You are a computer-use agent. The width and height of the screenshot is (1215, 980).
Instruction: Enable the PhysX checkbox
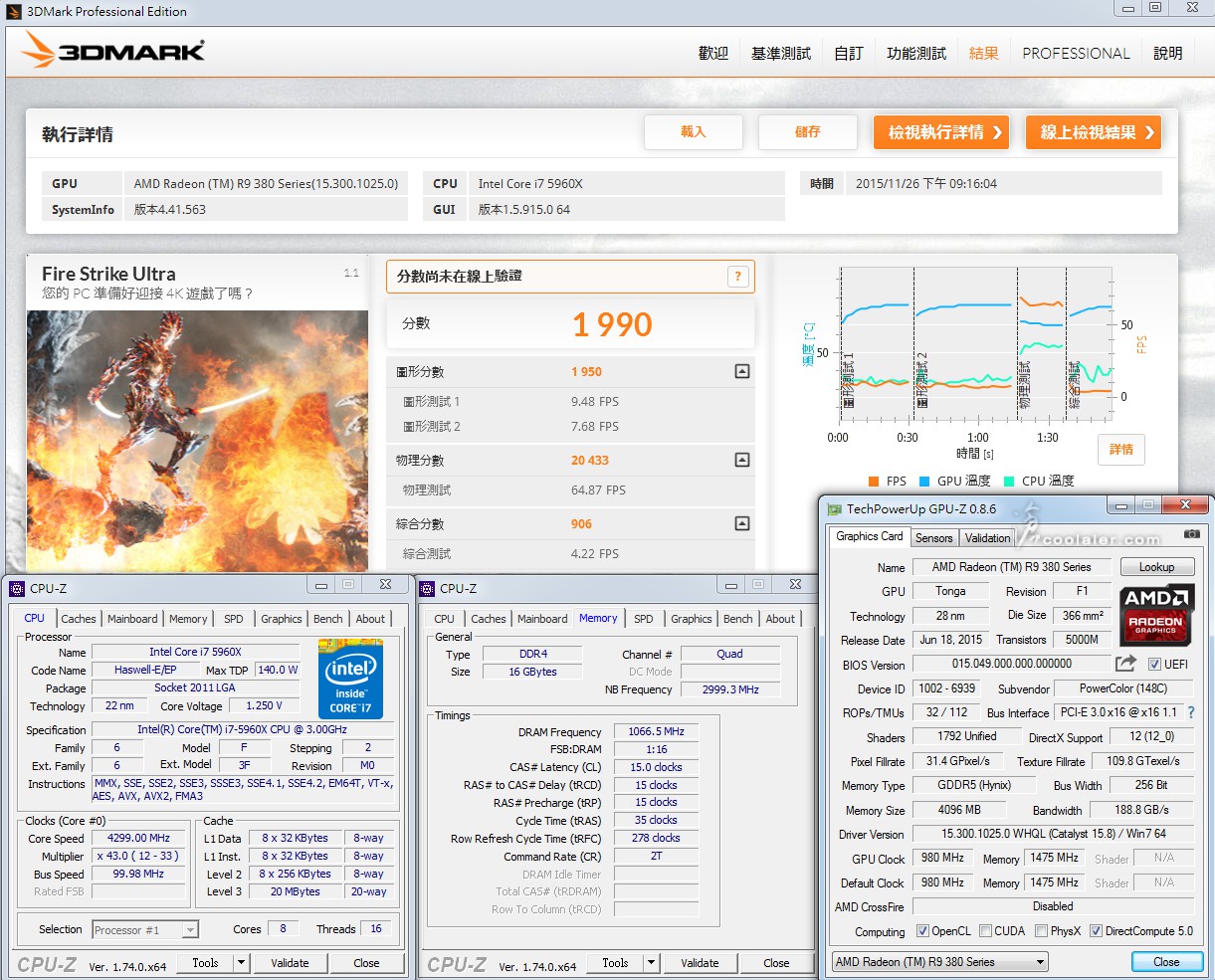1041,931
